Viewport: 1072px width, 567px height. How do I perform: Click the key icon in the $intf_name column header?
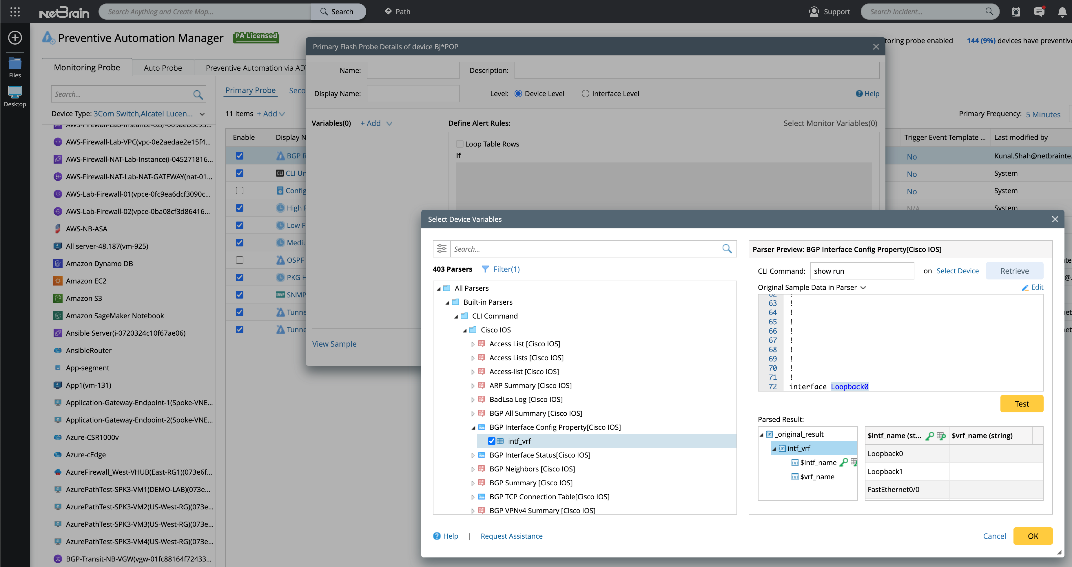930,435
